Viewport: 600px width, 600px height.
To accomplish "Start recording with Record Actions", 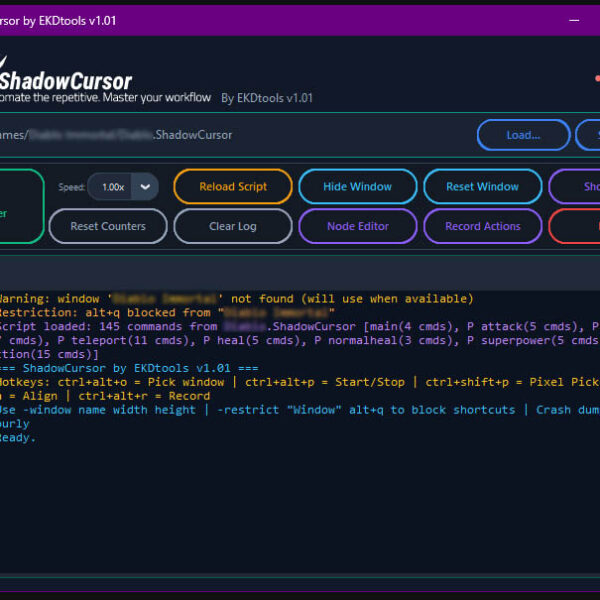I will [482, 226].
